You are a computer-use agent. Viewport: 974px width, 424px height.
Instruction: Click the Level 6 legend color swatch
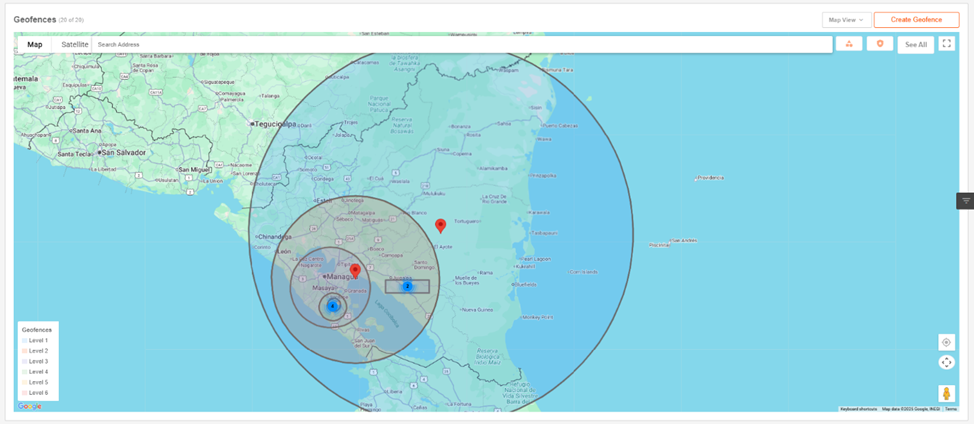tap(24, 393)
